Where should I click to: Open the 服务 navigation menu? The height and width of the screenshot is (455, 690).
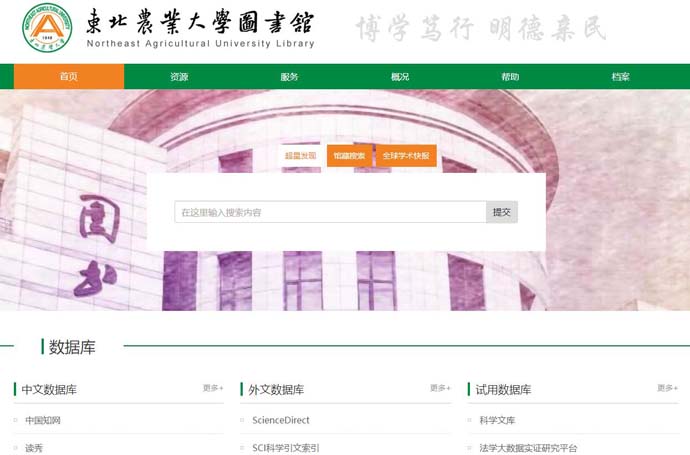pyautogui.click(x=289, y=77)
